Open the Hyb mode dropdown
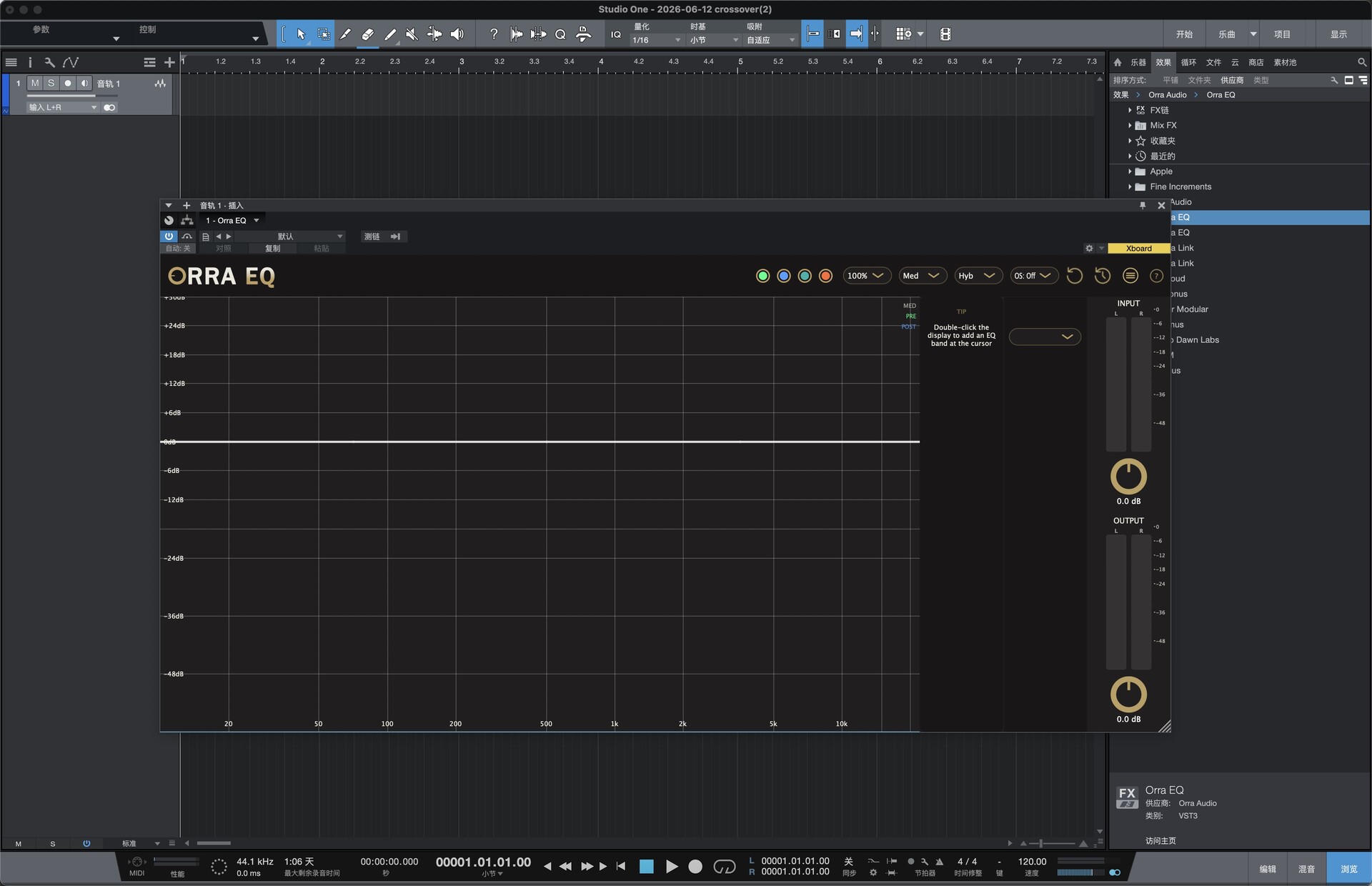The width and height of the screenshot is (1372, 886). click(x=978, y=276)
